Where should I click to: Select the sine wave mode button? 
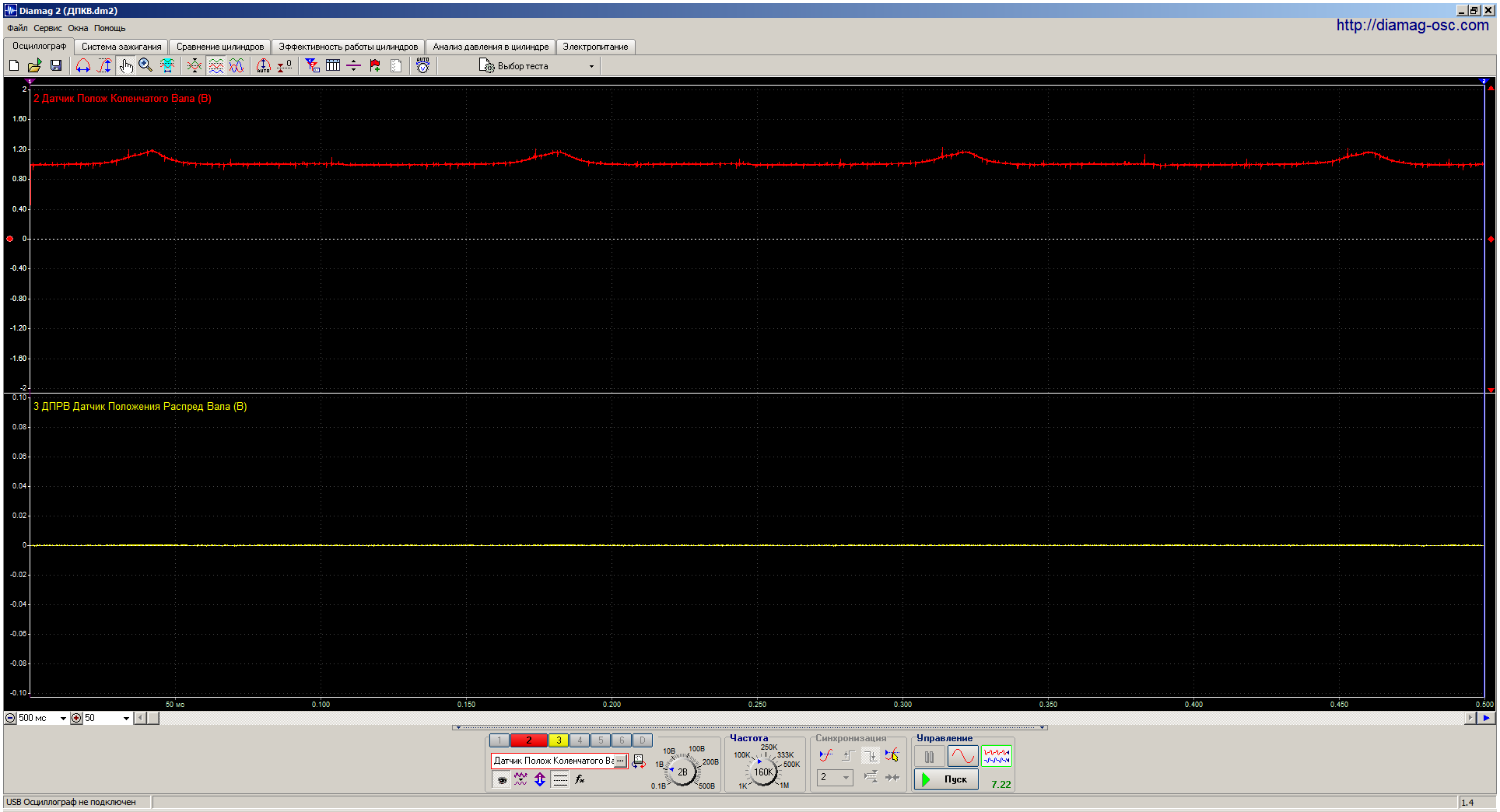[x=962, y=756]
